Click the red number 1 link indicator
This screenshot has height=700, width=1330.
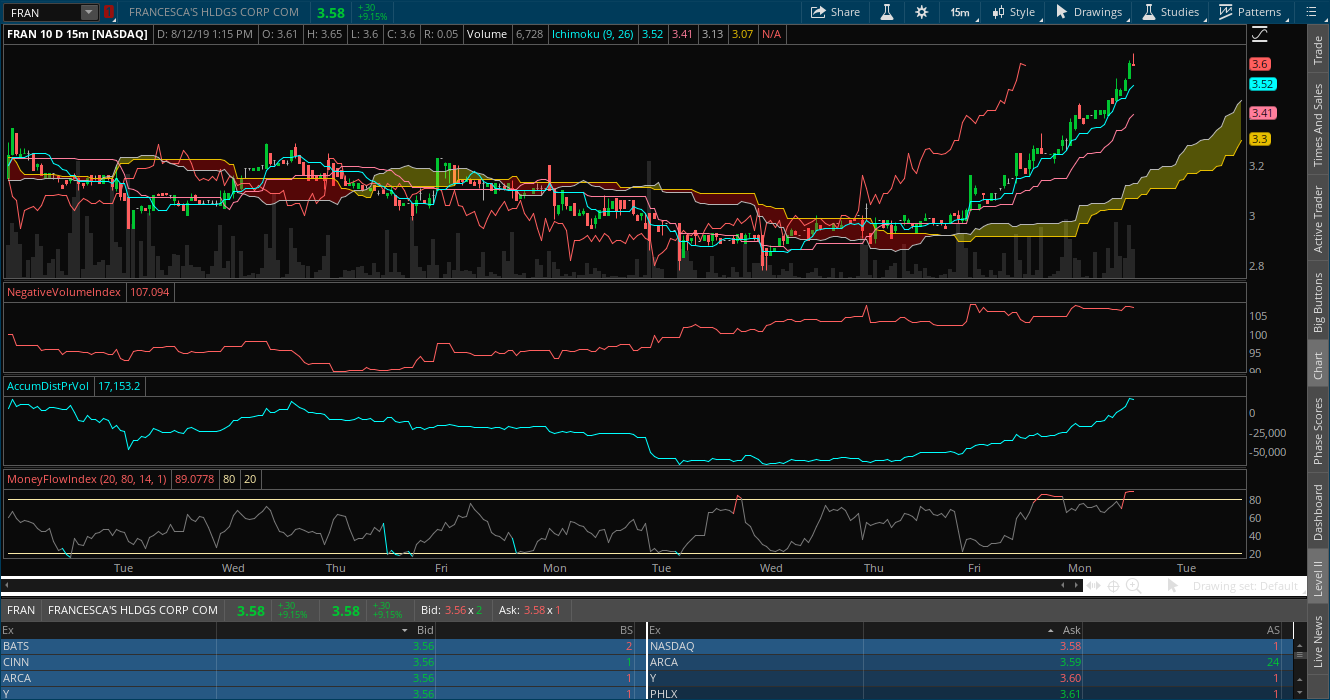coord(108,12)
